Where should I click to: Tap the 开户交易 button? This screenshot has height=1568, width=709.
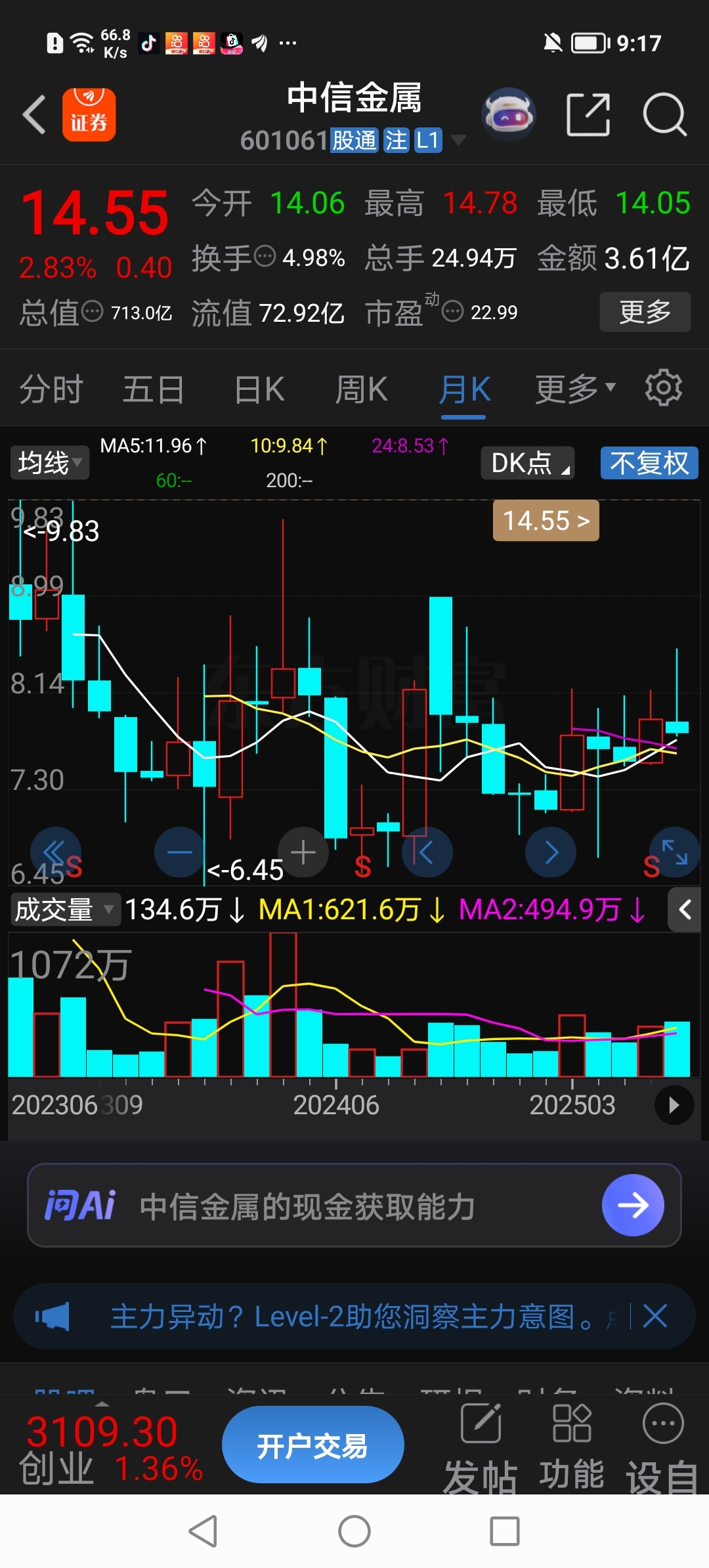312,1445
